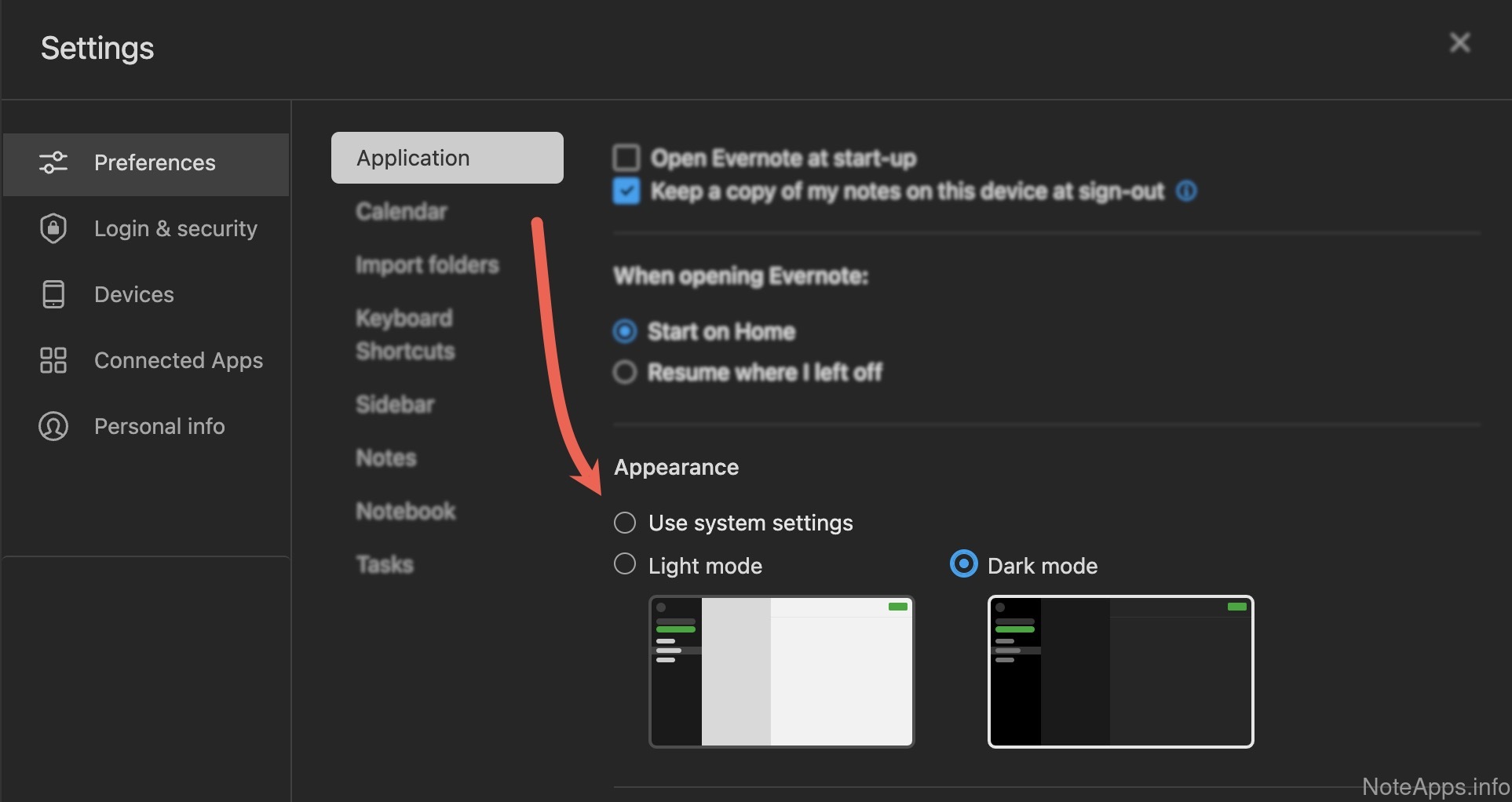
Task: Click the info icon beside sign-out option
Action: point(1186,191)
